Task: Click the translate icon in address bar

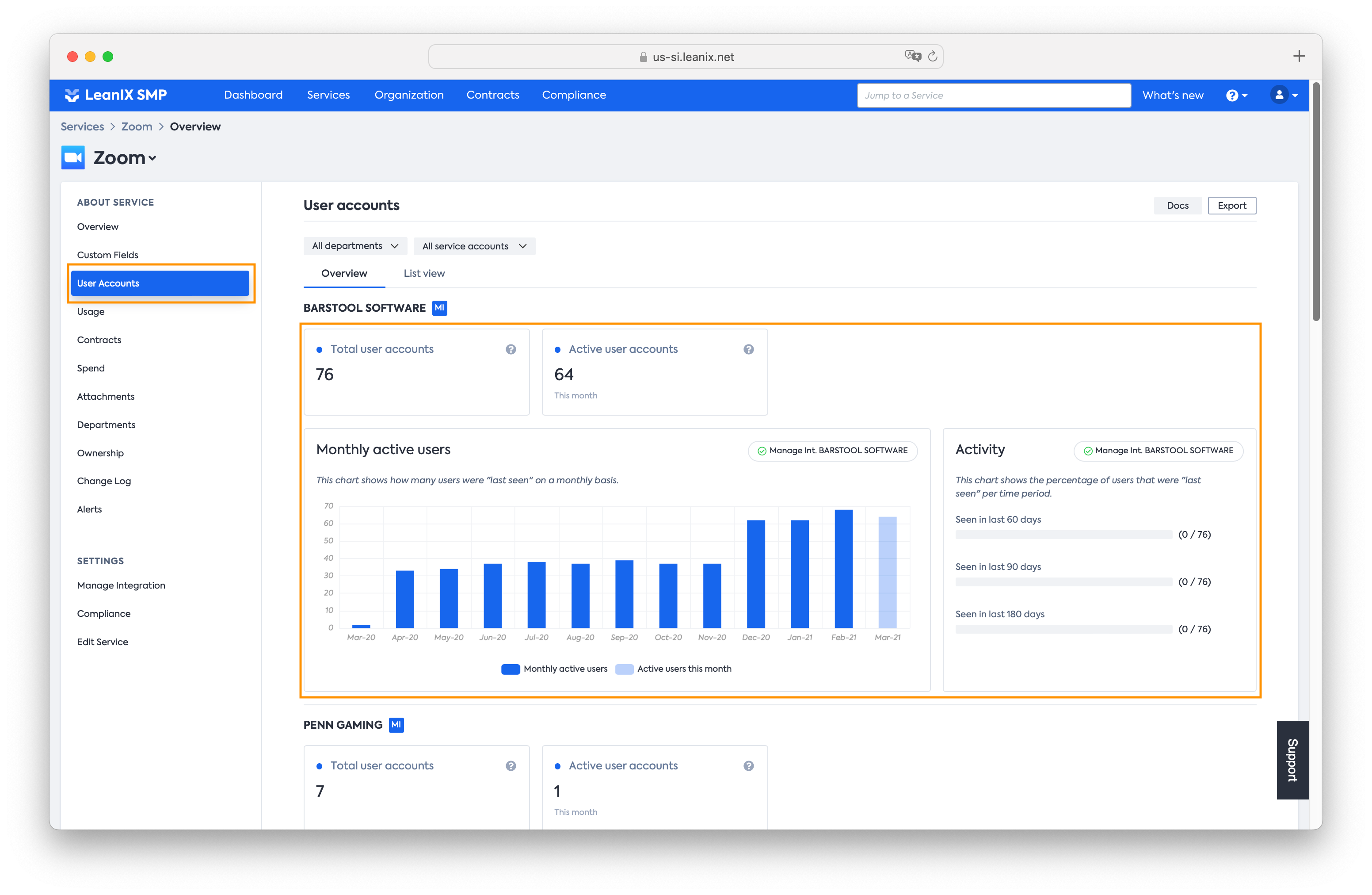Action: [x=913, y=56]
